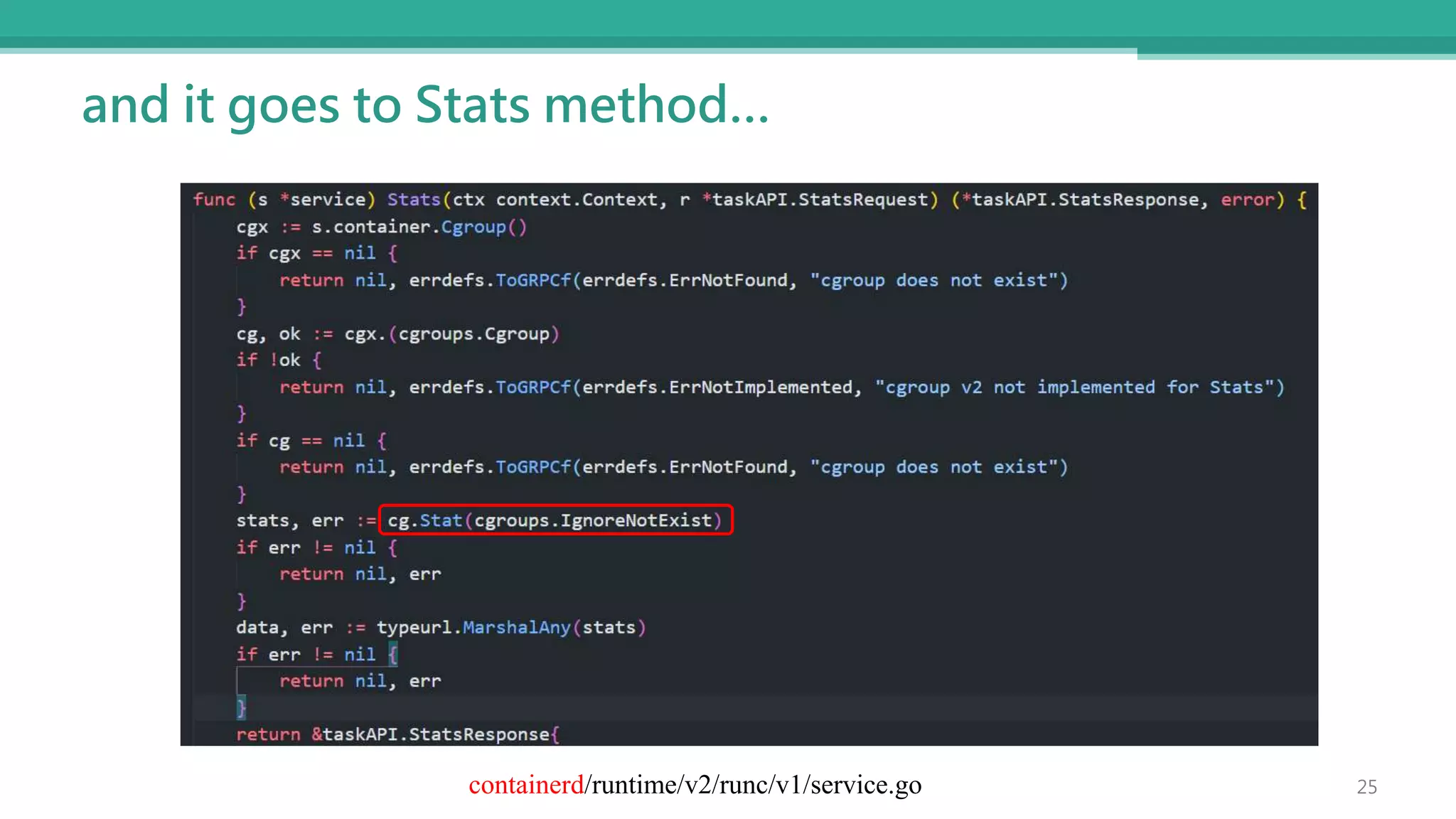Click the line 'if !ok {'
The height and width of the screenshot is (819, 1456).
click(x=279, y=360)
